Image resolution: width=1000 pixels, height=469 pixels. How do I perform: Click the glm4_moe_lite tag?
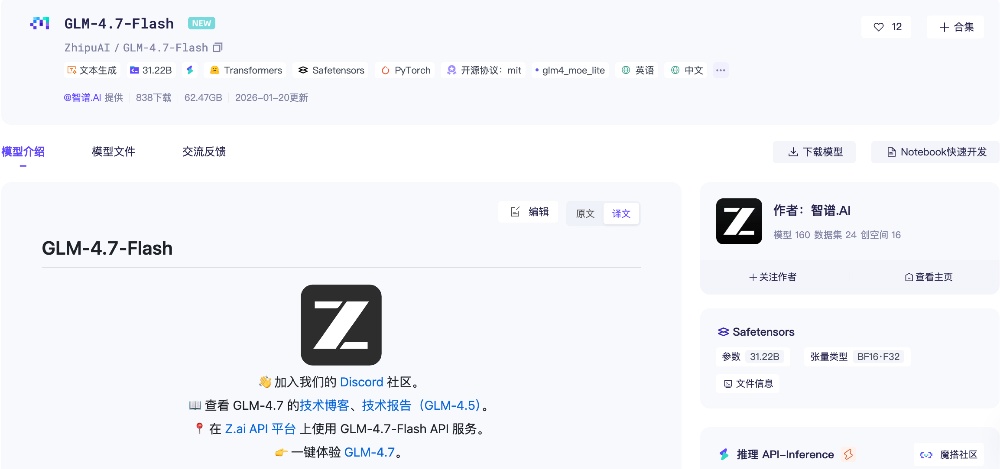(570, 70)
